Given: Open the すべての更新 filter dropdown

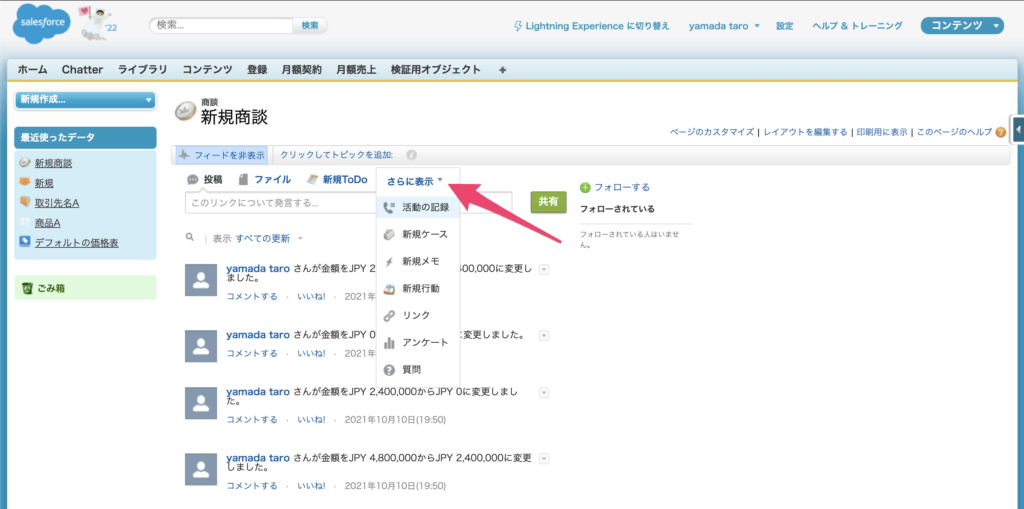Looking at the screenshot, I should pyautogui.click(x=269, y=238).
